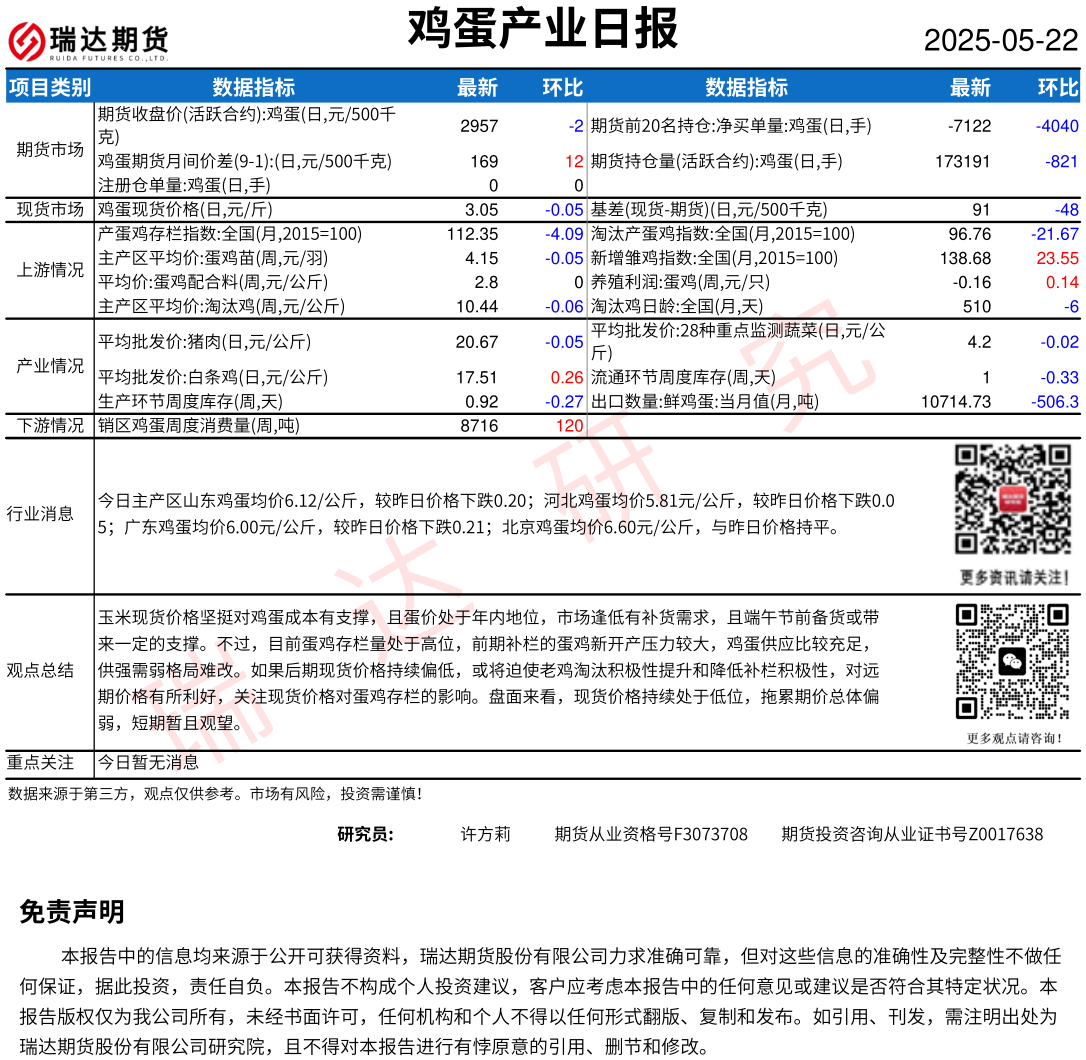Click the 期货从业资格号F3073708 text
Viewport: 1086px width, 1060px height.
pos(651,834)
